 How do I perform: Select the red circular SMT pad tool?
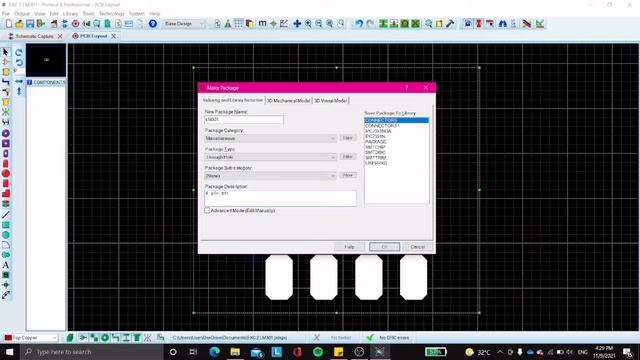pos(6,173)
